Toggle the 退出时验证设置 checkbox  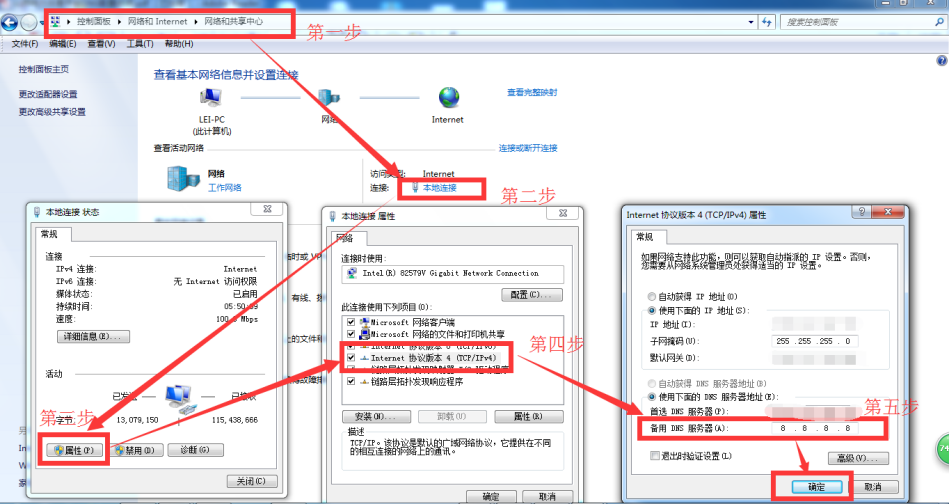click(655, 456)
